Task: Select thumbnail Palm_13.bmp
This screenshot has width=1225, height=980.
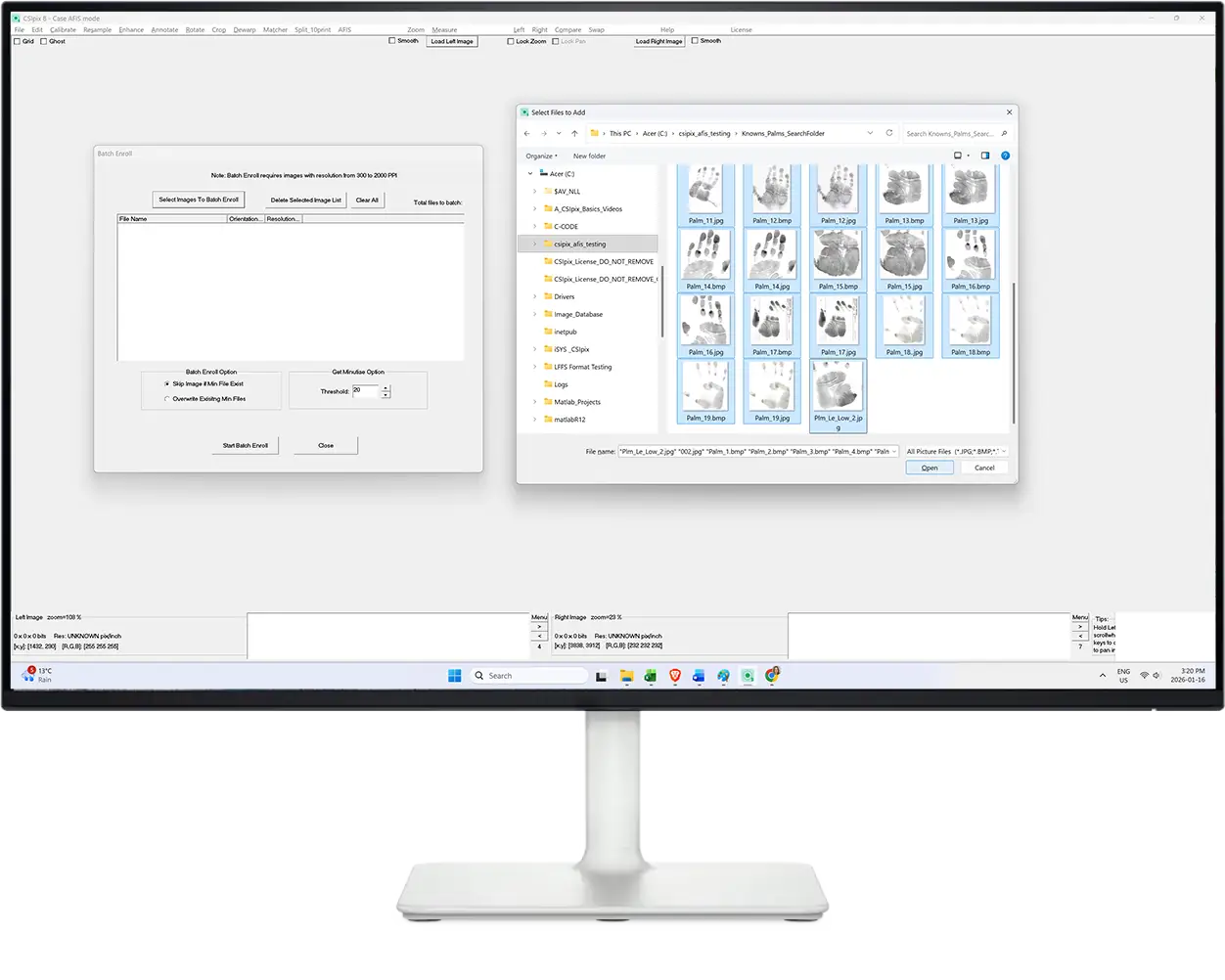Action: coord(904,196)
